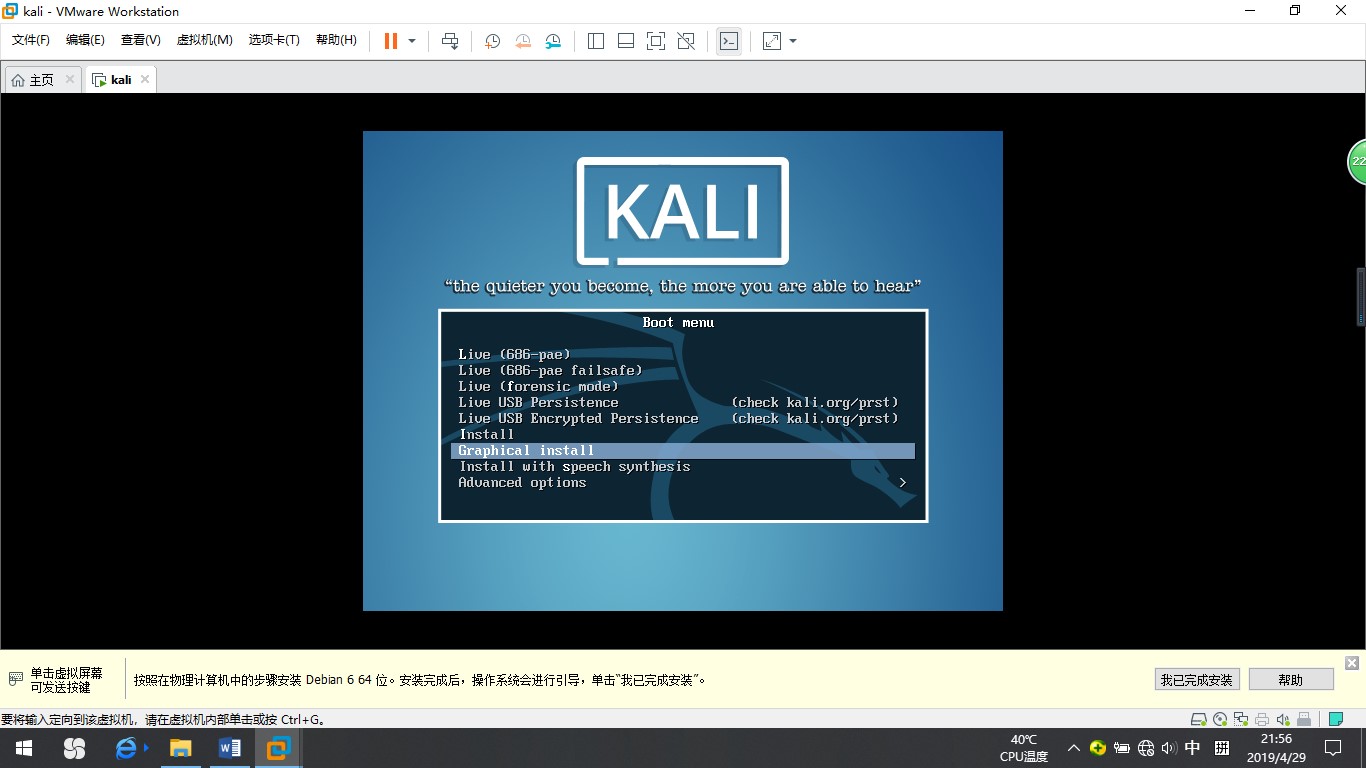
Task: Click the network adapter status icon
Action: pos(1241,719)
